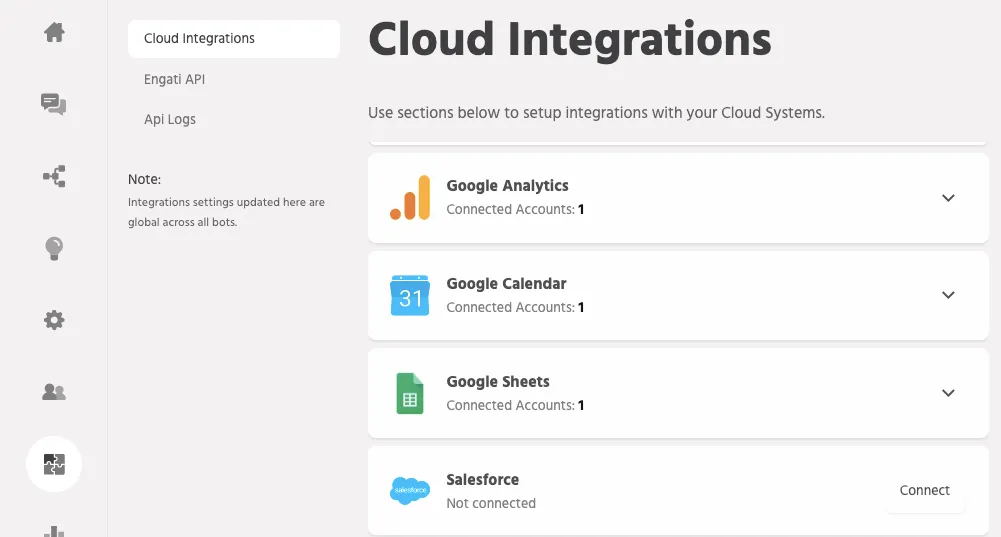The height and width of the screenshot is (537, 1001).
Task: Open the bar chart analytics sidebar icon
Action: tap(54, 531)
